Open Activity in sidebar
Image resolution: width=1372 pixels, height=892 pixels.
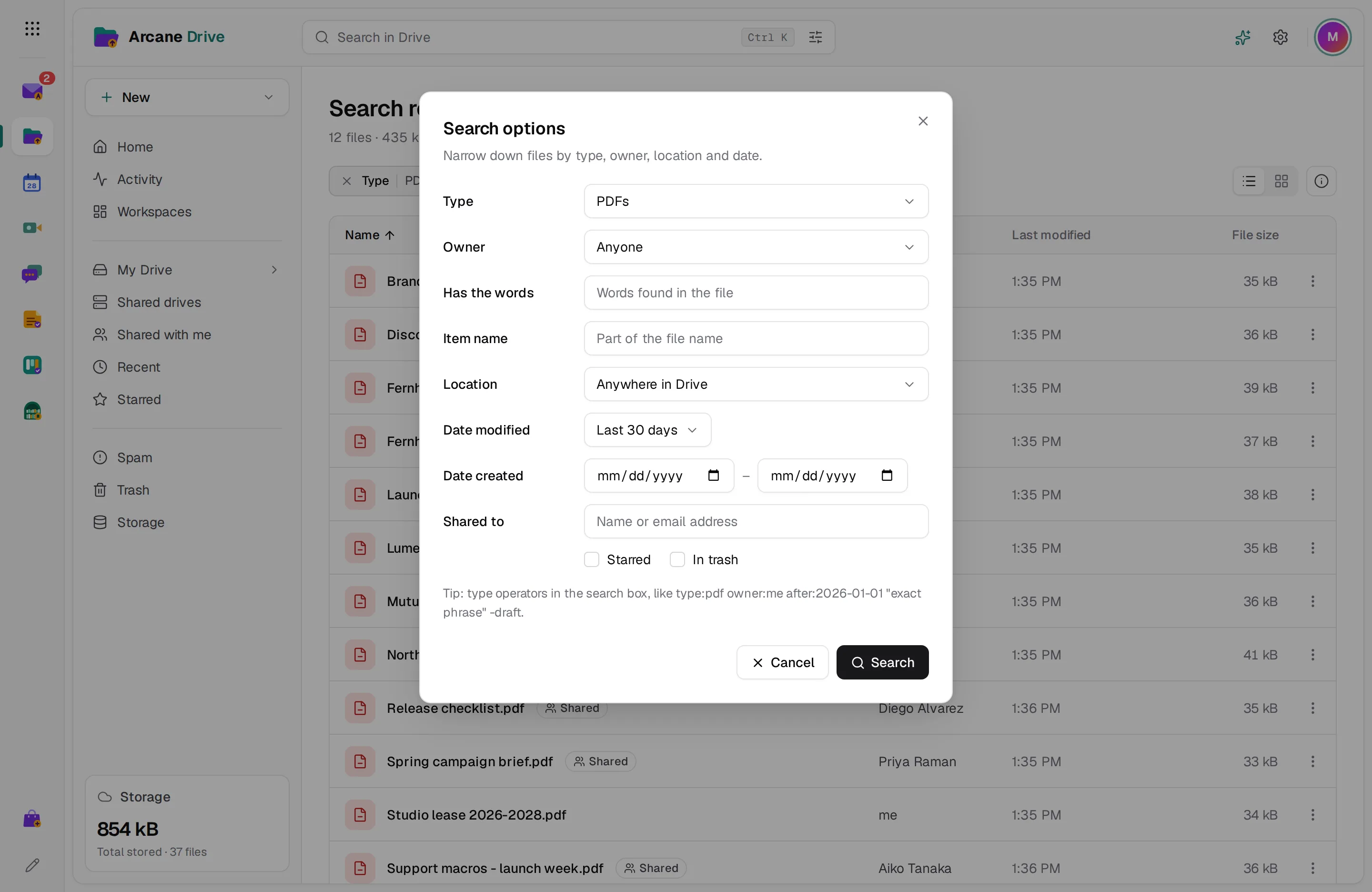point(187,179)
